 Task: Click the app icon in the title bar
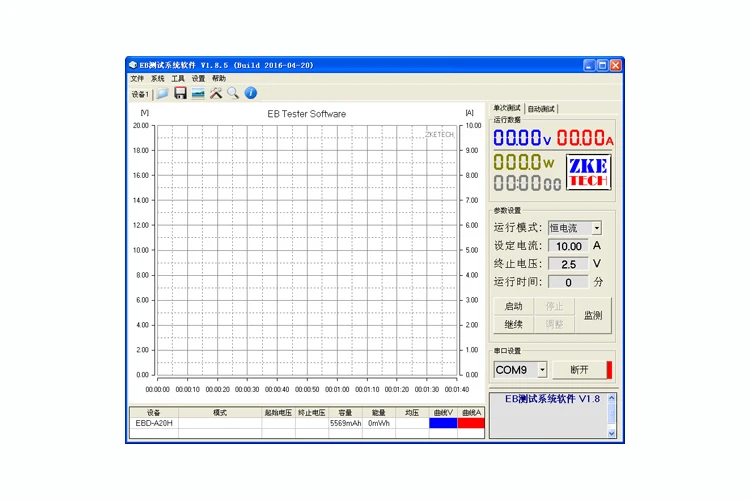coord(133,65)
